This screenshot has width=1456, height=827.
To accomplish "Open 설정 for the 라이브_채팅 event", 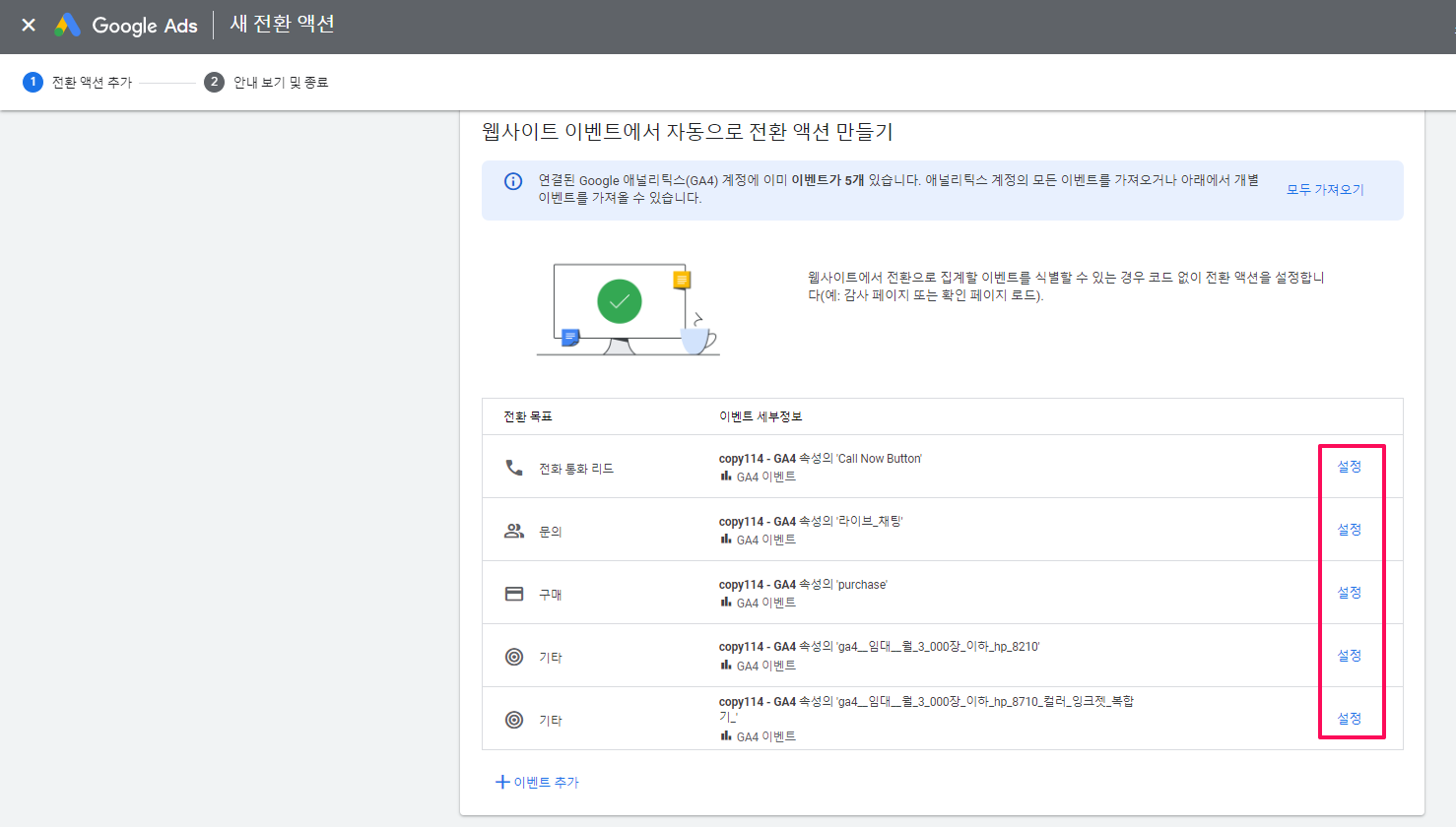I will click(1351, 529).
